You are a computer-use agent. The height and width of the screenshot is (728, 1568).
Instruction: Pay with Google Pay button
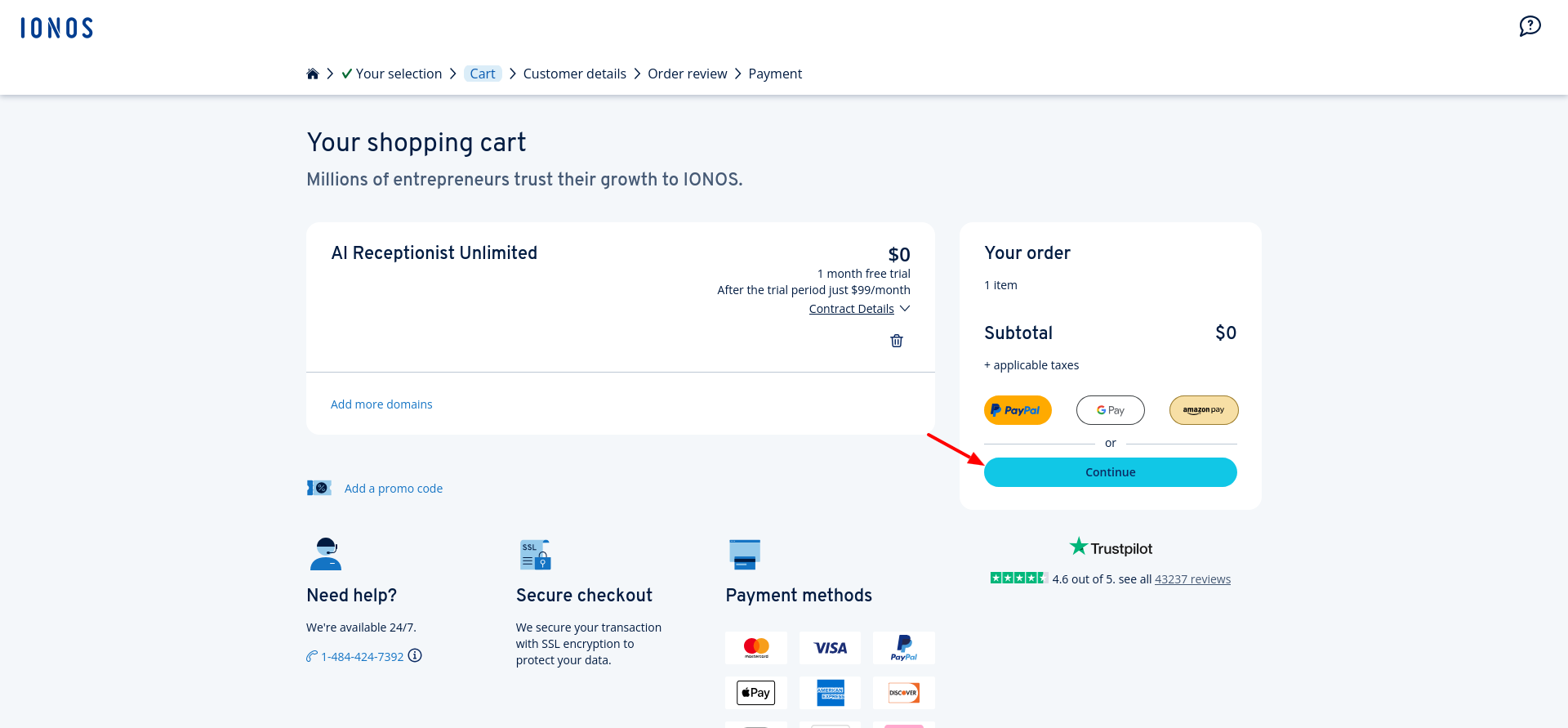pos(1111,410)
